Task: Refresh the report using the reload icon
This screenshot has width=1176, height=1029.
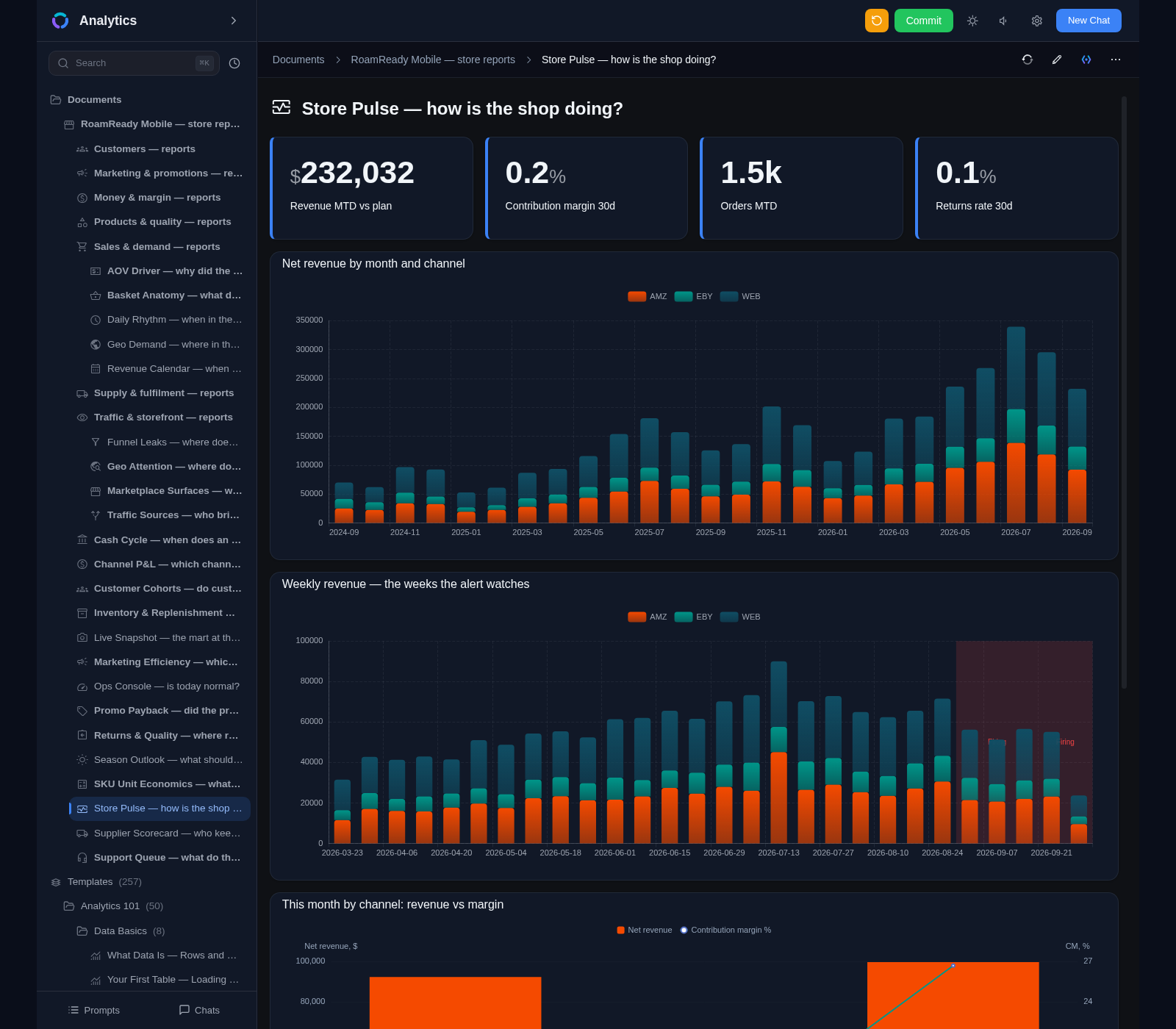Action: tap(1028, 60)
